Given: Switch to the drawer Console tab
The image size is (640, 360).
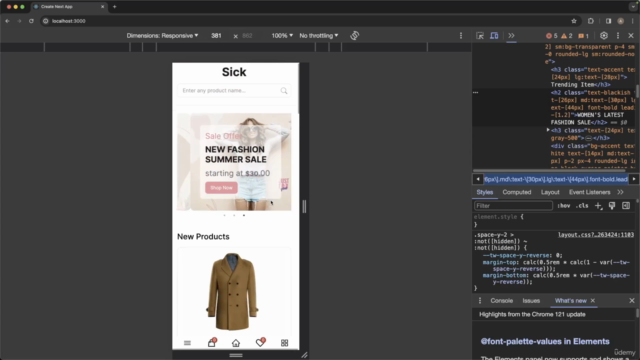Looking at the screenshot, I should [x=501, y=301].
